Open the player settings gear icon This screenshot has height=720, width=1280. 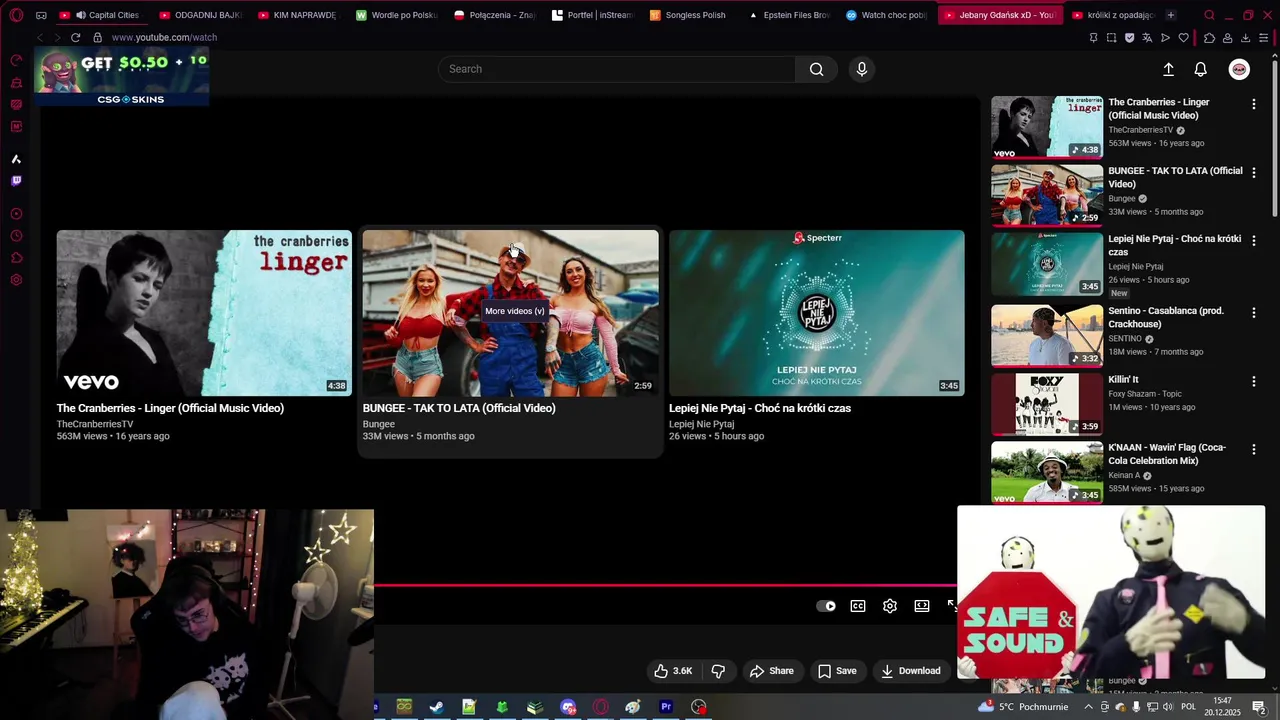pyautogui.click(x=890, y=606)
